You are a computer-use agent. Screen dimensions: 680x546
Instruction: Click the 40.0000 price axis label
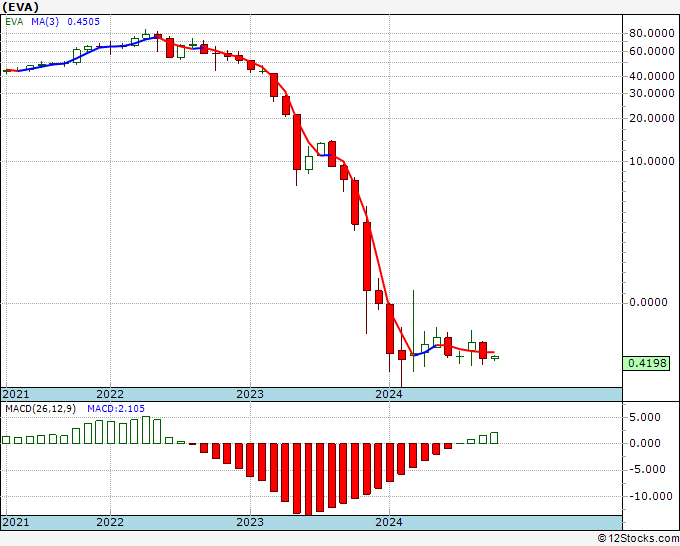[x=652, y=76]
